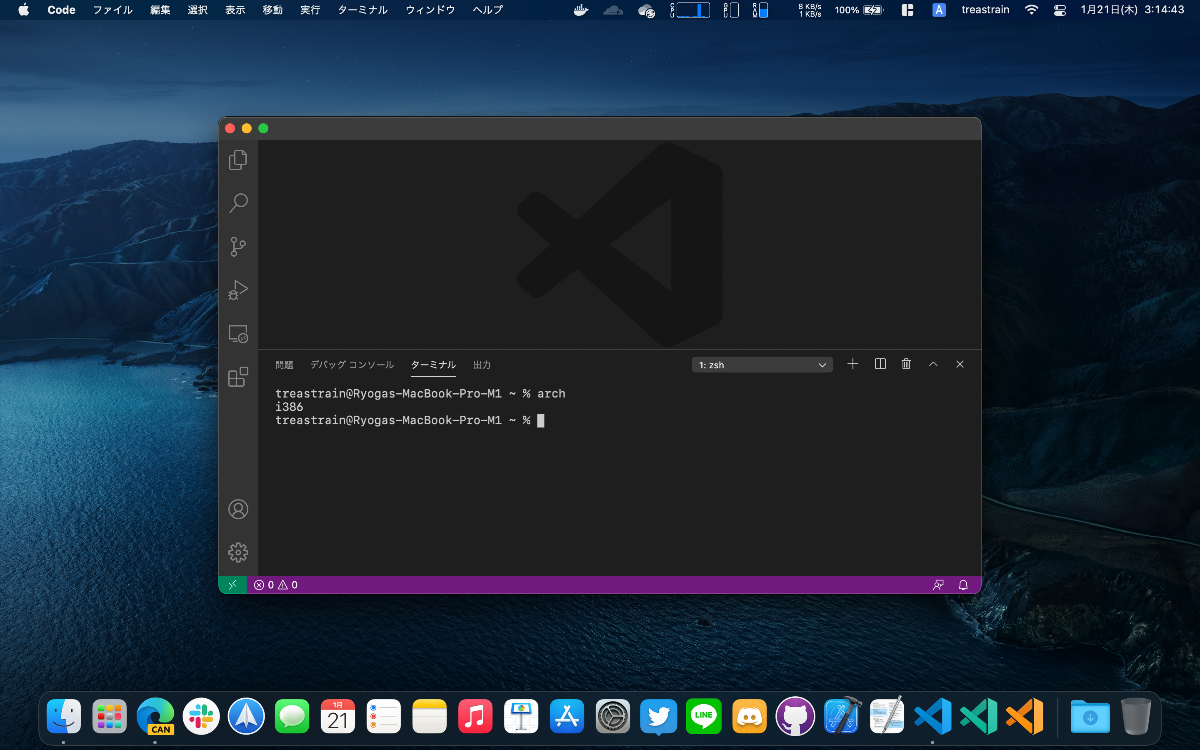Open the Extensions view
Image resolution: width=1200 pixels, height=750 pixels.
(238, 377)
